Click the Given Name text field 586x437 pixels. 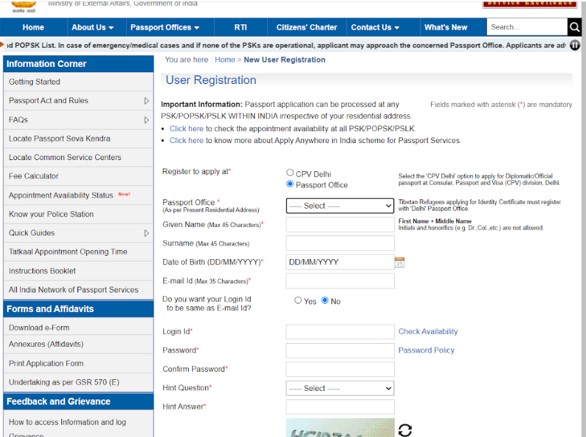tap(340, 225)
